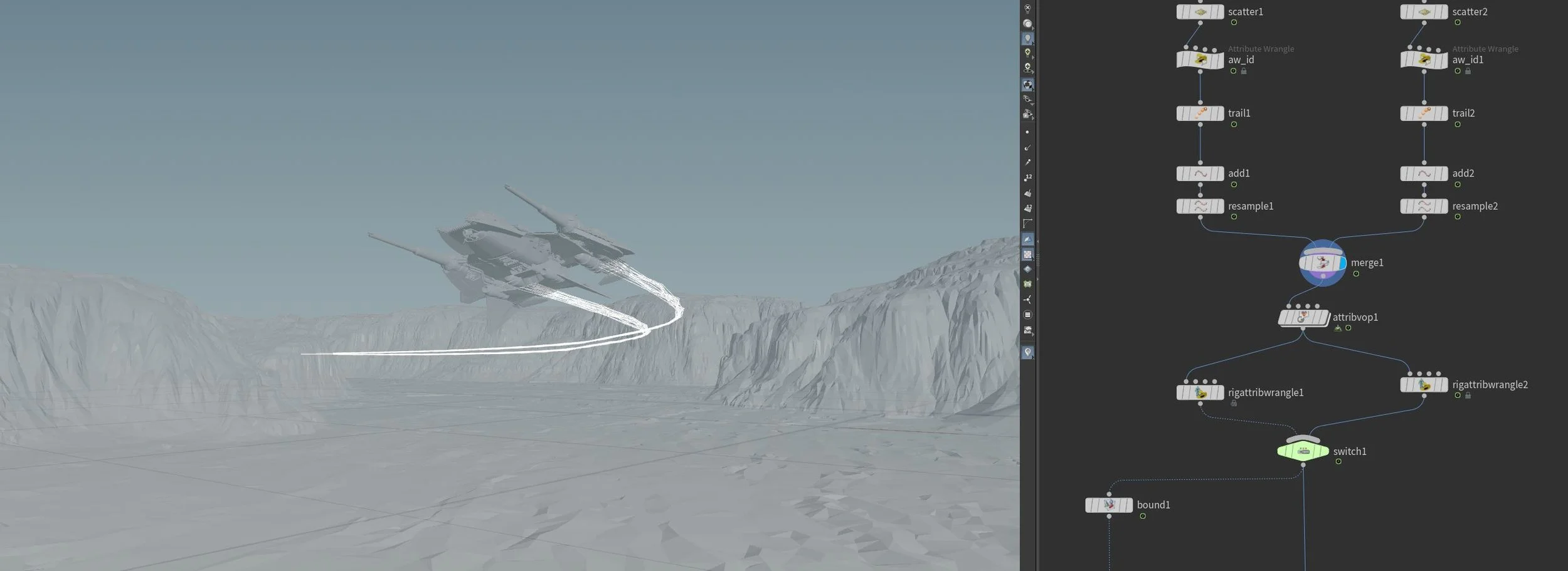Image resolution: width=1568 pixels, height=571 pixels.
Task: Toggle Display Point Trails icon
Action: (1027, 163)
